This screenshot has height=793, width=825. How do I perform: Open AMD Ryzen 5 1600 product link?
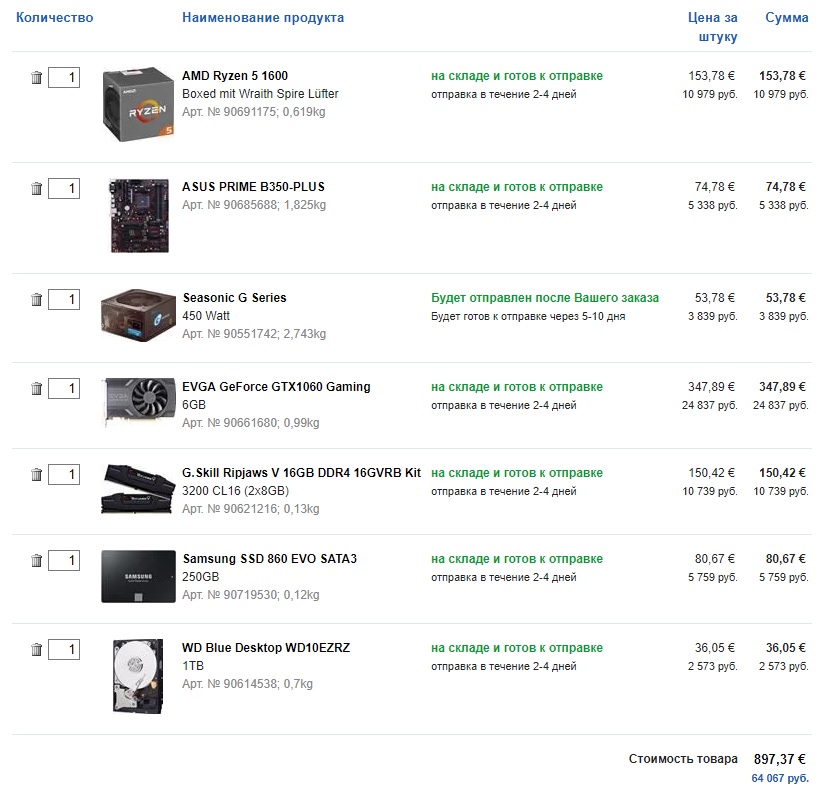tap(235, 76)
